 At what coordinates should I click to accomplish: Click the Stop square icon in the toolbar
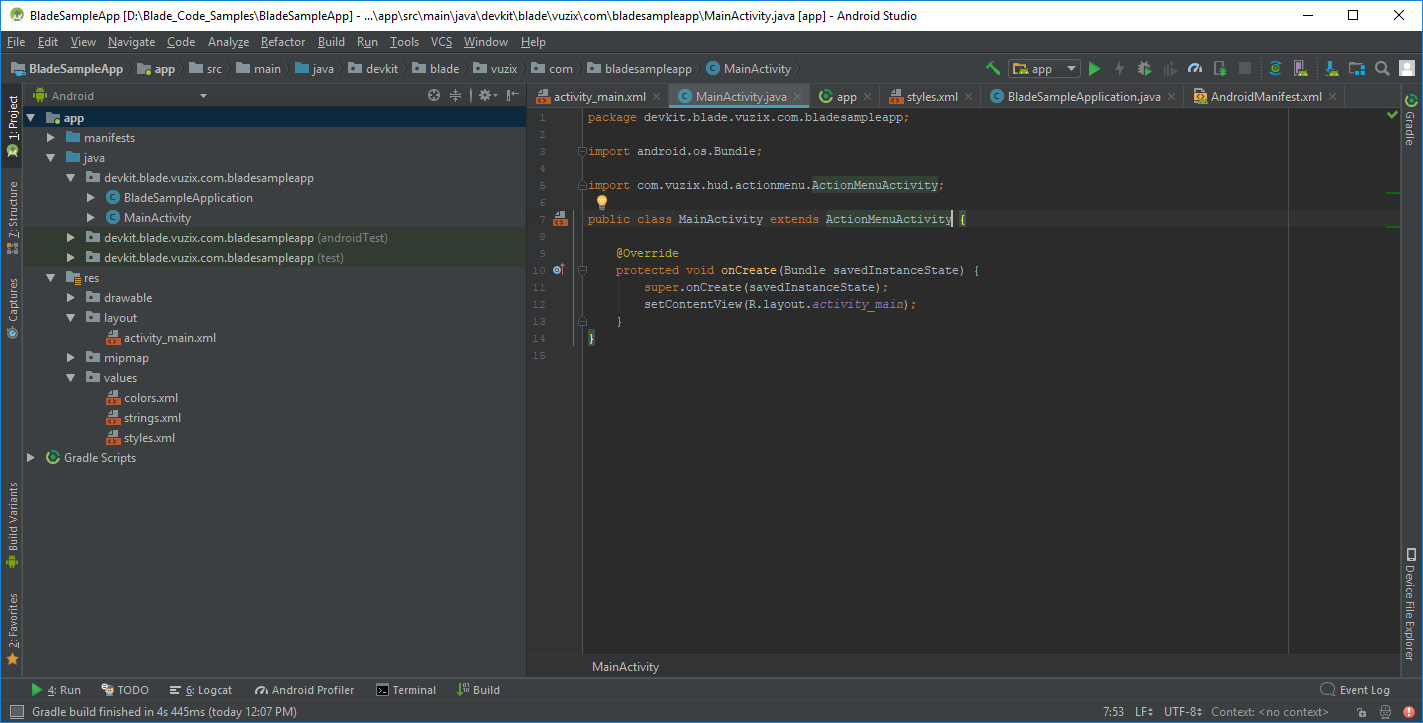(x=1245, y=69)
